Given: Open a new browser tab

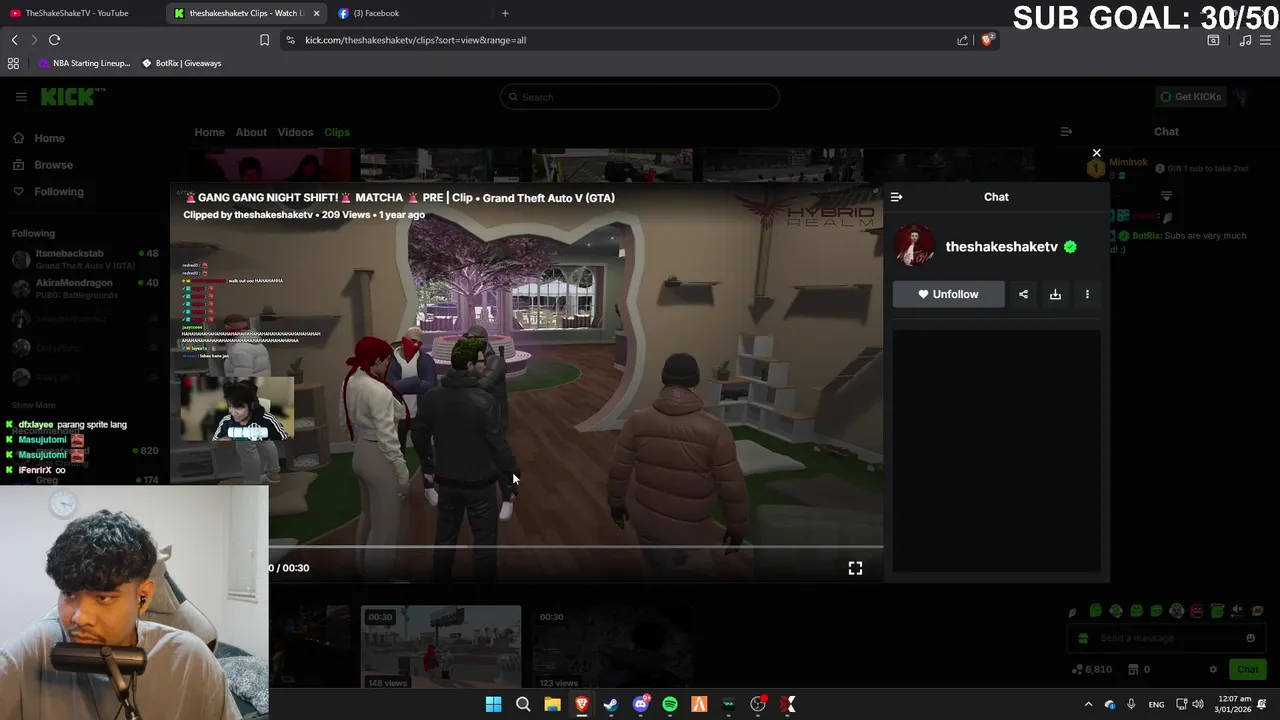Looking at the screenshot, I should coord(505,13).
